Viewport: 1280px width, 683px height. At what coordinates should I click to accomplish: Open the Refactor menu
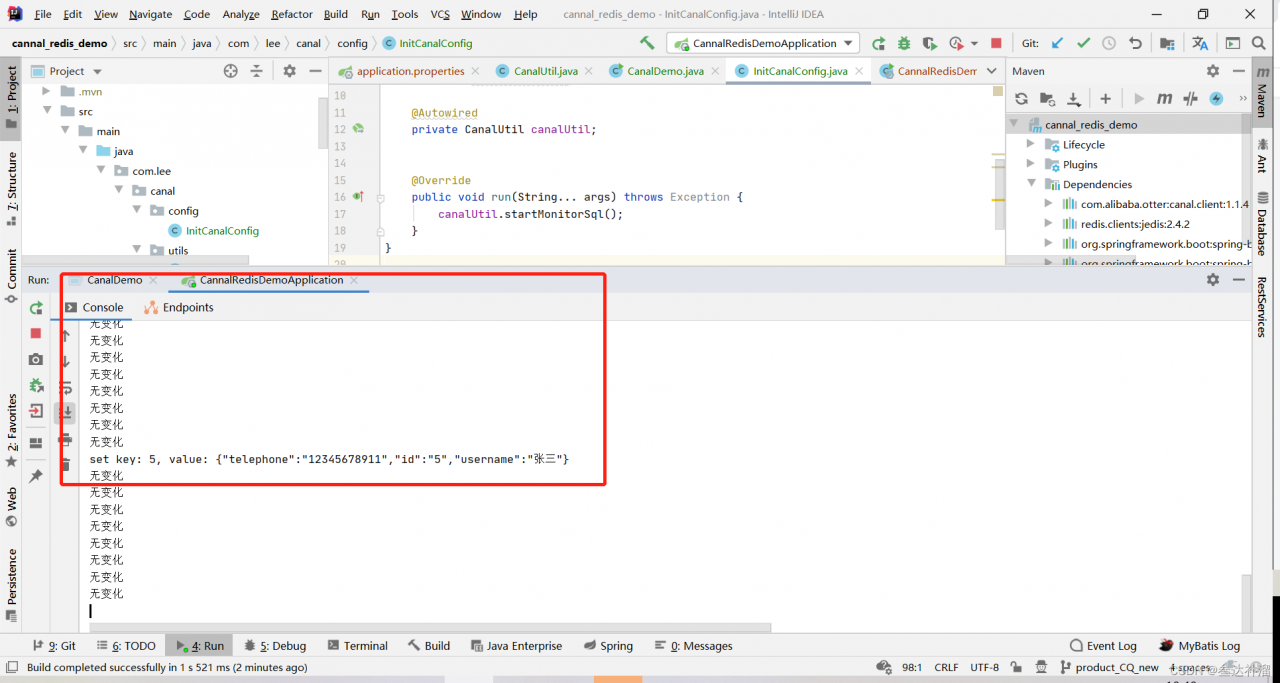click(x=291, y=14)
